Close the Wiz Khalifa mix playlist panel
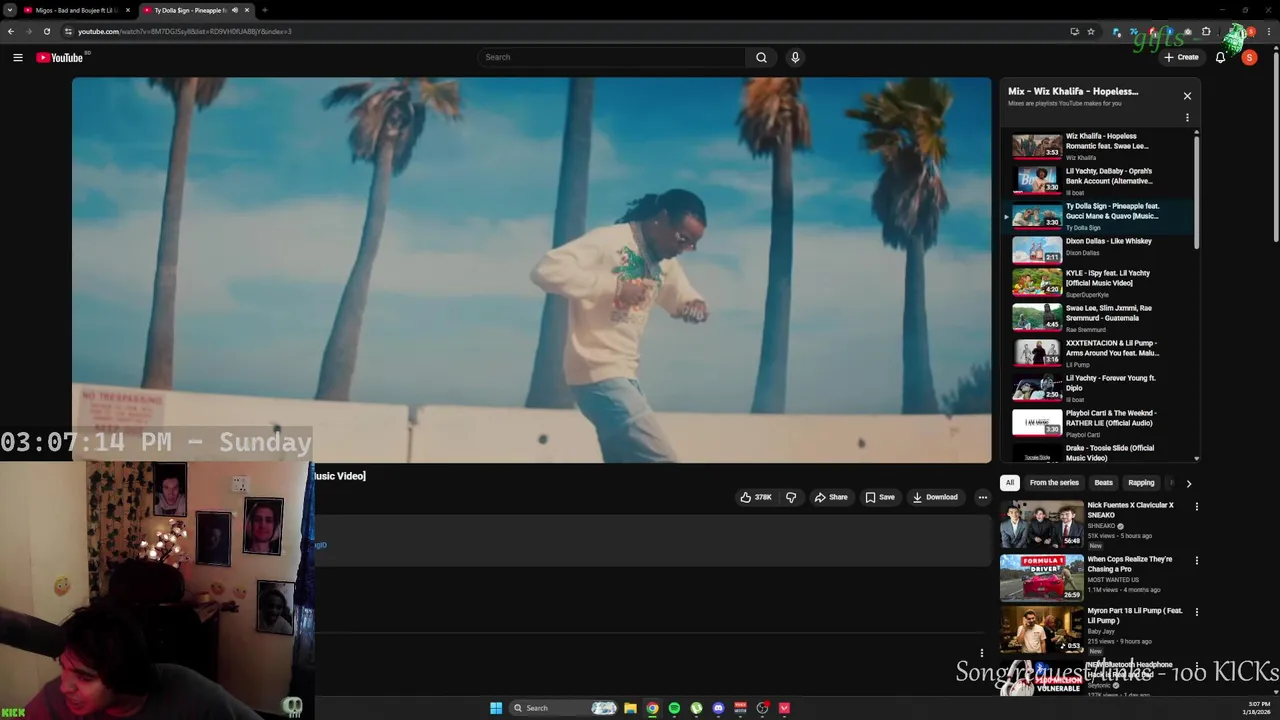 1187,96
